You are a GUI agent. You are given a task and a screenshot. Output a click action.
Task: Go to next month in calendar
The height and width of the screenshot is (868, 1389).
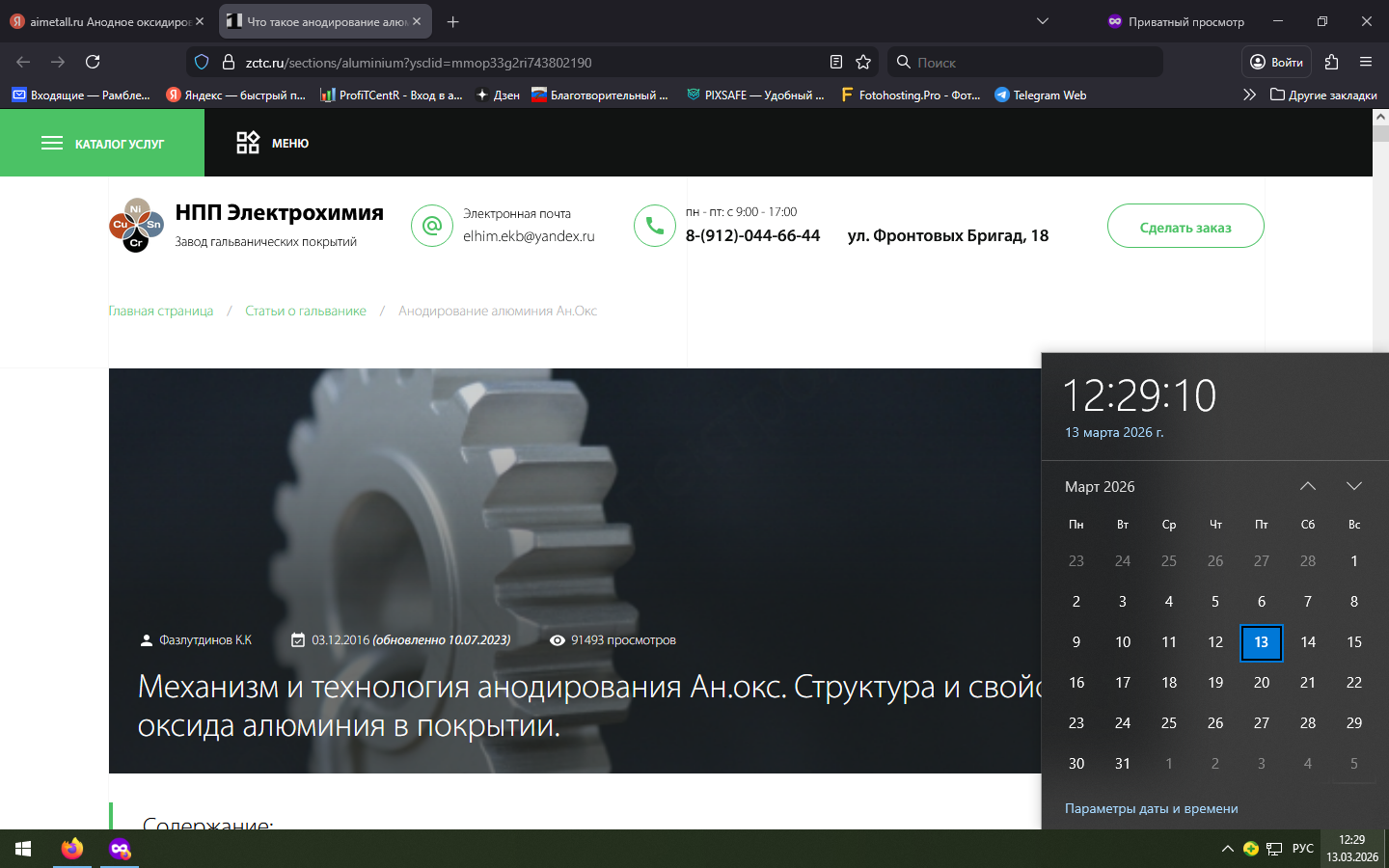tap(1353, 486)
